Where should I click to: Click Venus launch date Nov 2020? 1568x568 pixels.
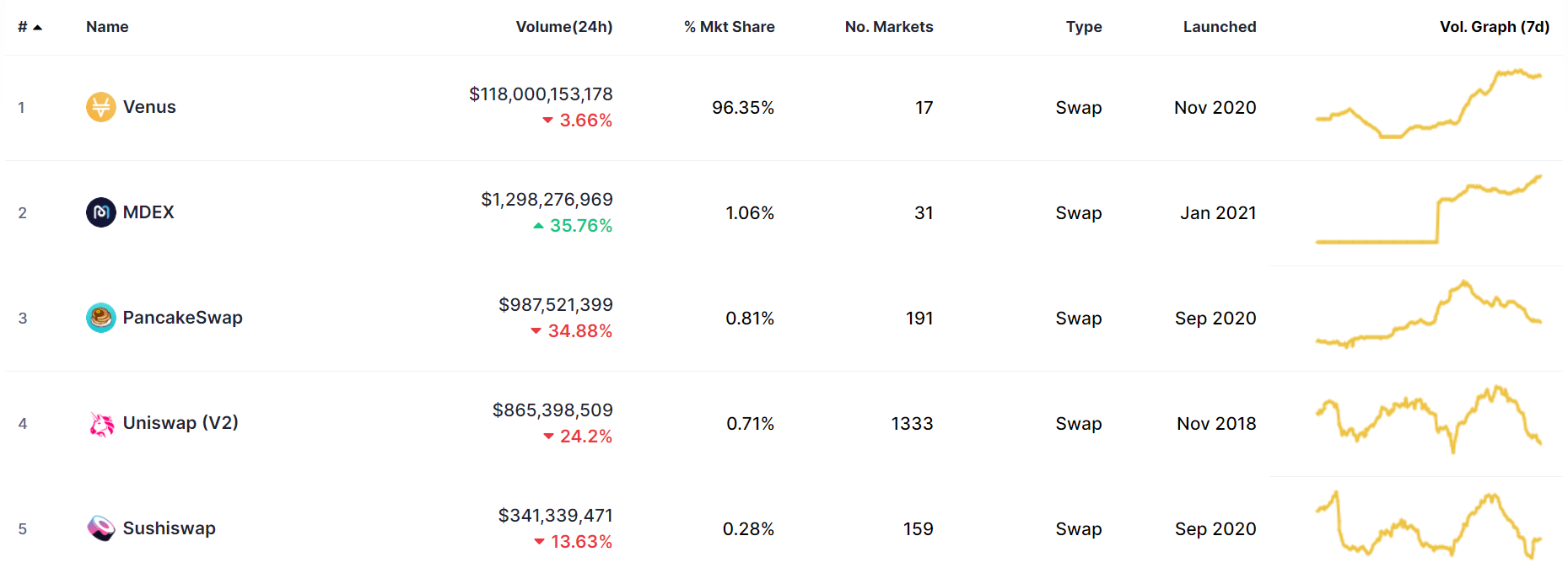coord(1215,108)
